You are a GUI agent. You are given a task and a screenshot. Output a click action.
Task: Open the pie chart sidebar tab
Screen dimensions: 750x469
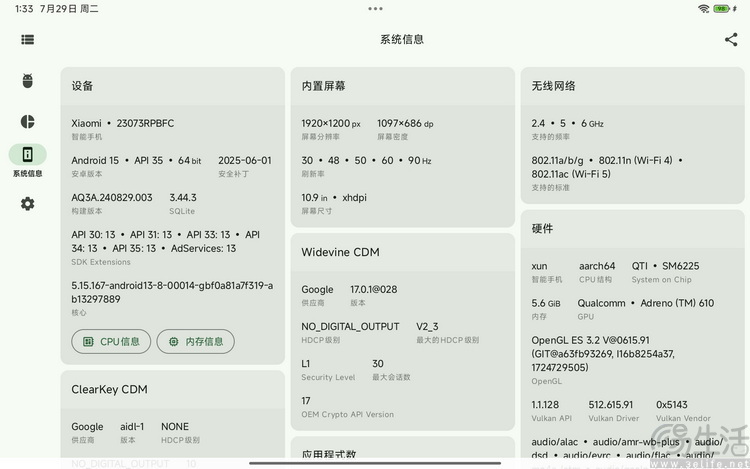(28, 121)
